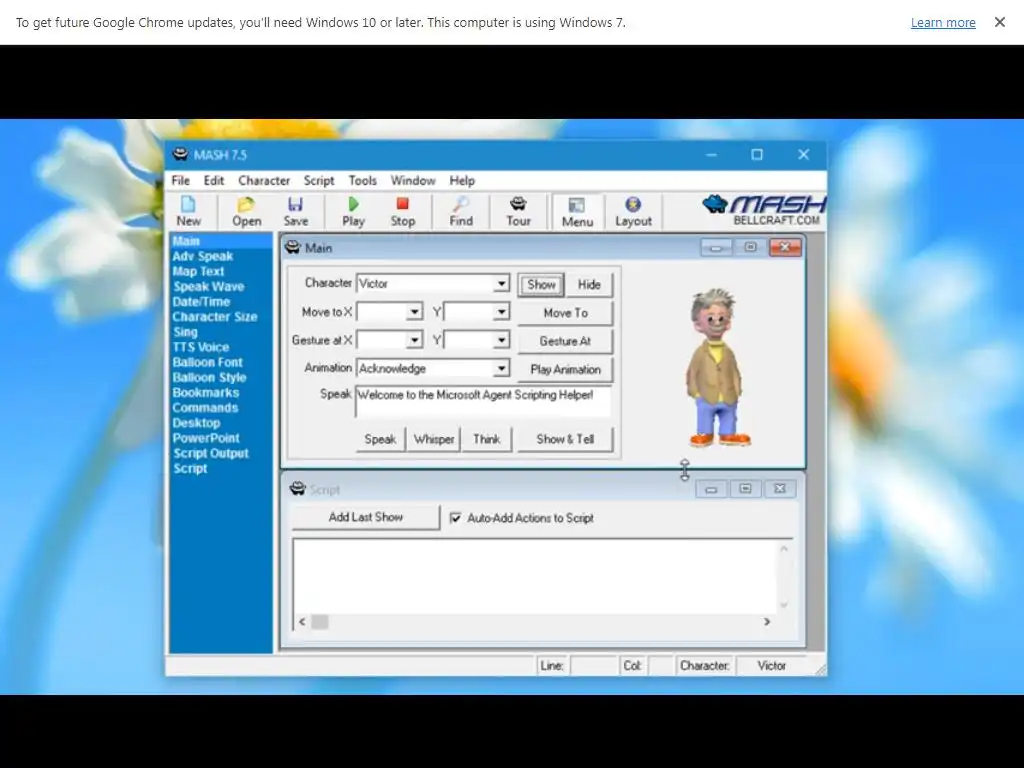Screen dimensions: 1024x768
Task: Toggle the Menu toolbar button
Action: point(577,212)
